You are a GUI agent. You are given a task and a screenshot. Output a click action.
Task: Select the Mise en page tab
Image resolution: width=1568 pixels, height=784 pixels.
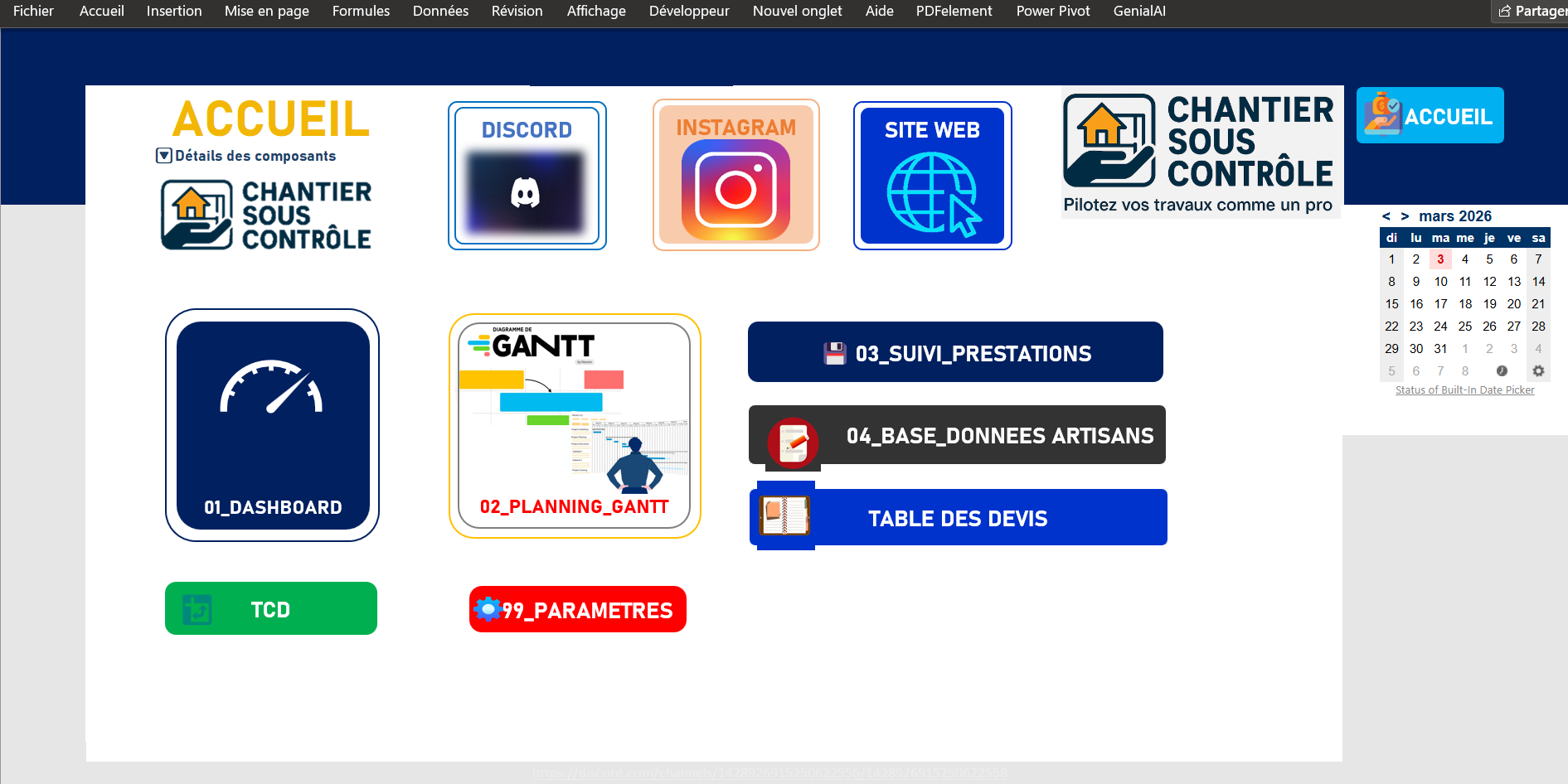[267, 11]
